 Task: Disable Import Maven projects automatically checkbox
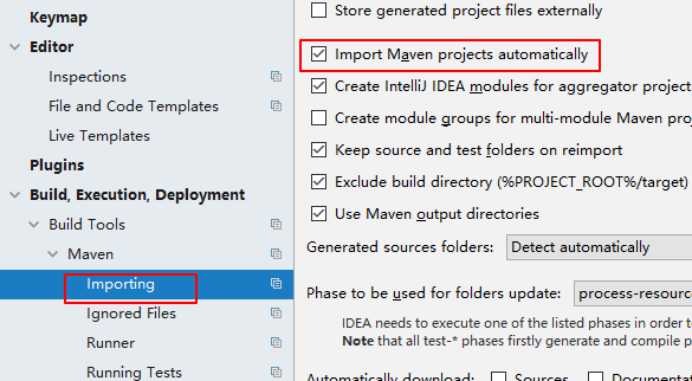pos(319,54)
